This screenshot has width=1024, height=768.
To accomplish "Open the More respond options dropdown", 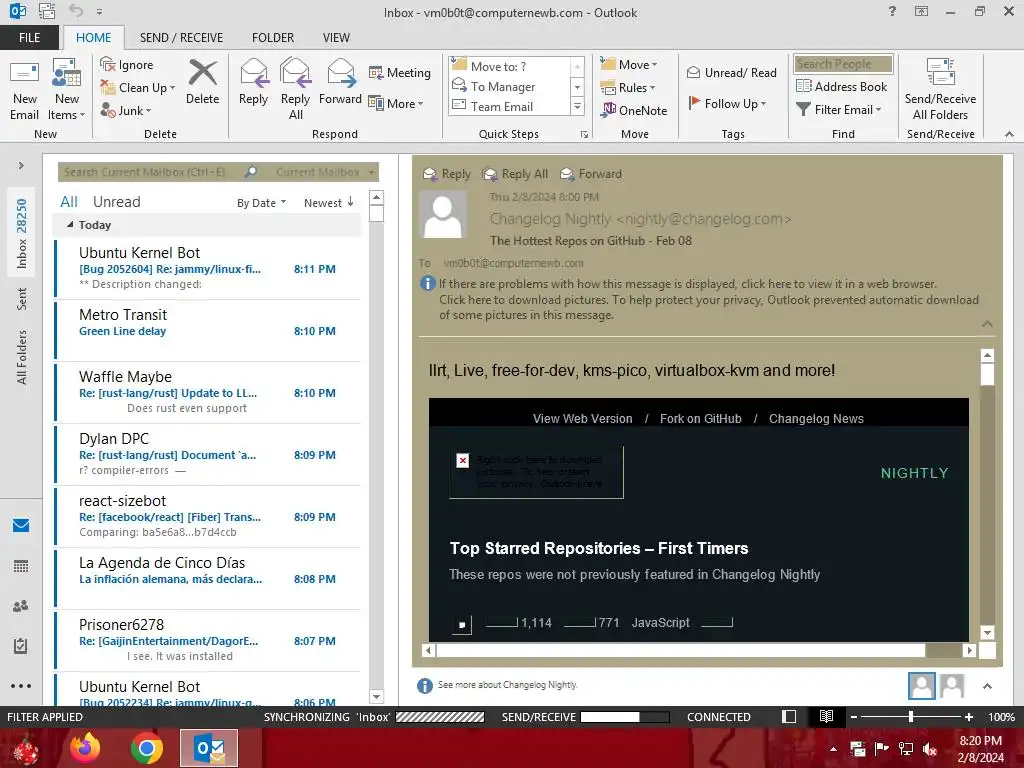I will [x=396, y=103].
